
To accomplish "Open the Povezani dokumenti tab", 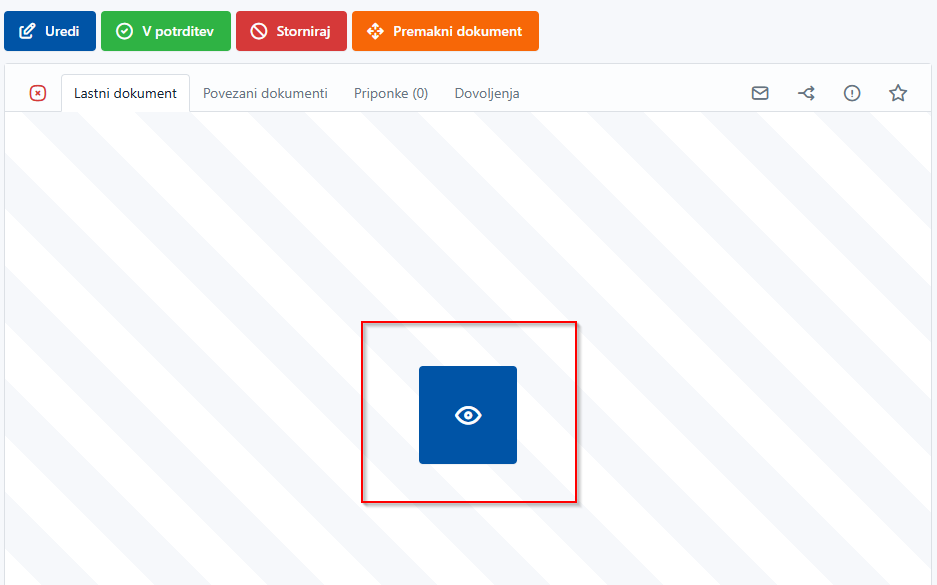I will point(265,93).
